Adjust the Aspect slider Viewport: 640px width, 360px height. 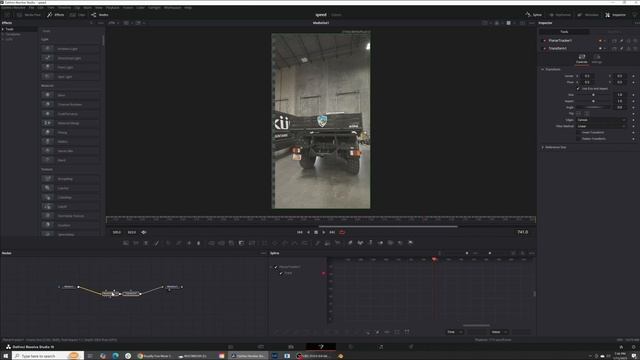tap(593, 101)
